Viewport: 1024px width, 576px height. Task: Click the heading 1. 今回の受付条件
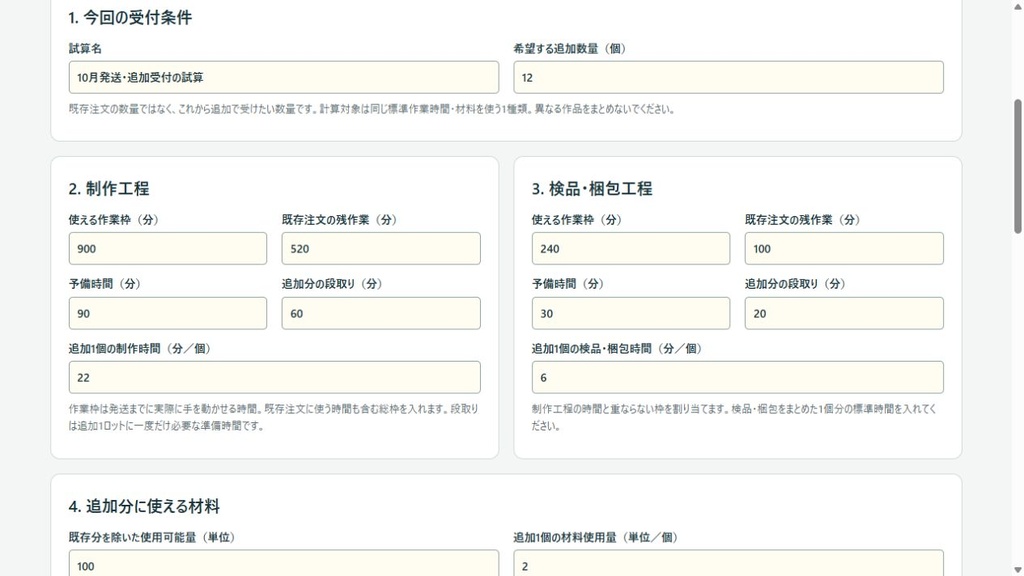click(130, 18)
